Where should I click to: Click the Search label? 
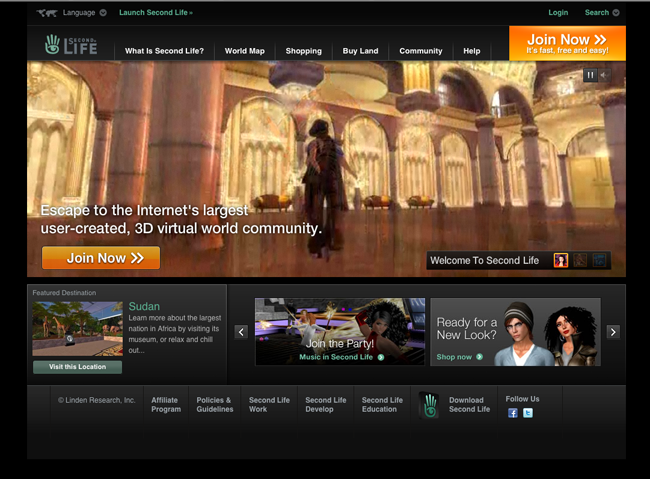pyautogui.click(x=597, y=13)
